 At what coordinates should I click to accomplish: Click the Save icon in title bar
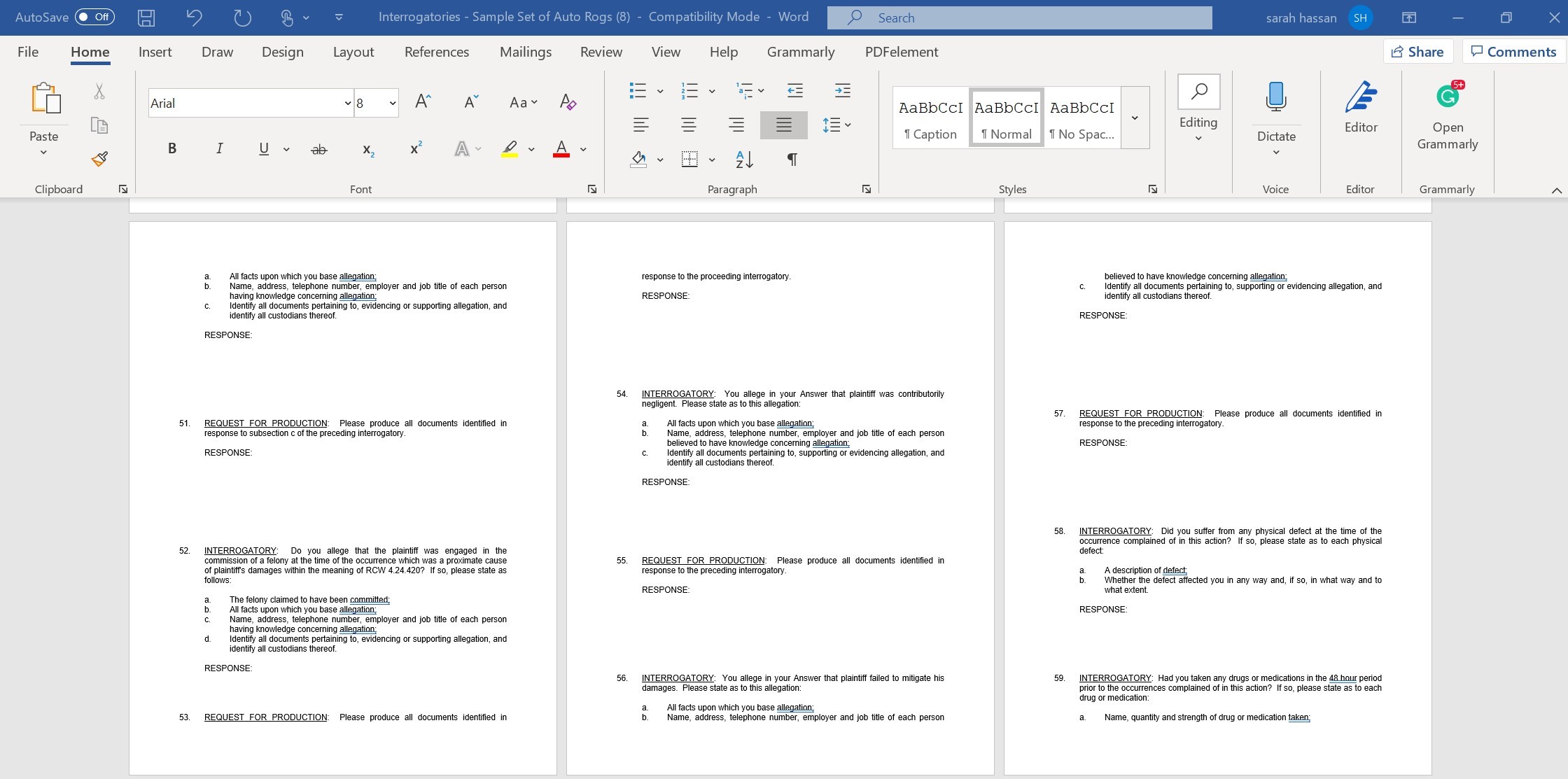tap(146, 17)
